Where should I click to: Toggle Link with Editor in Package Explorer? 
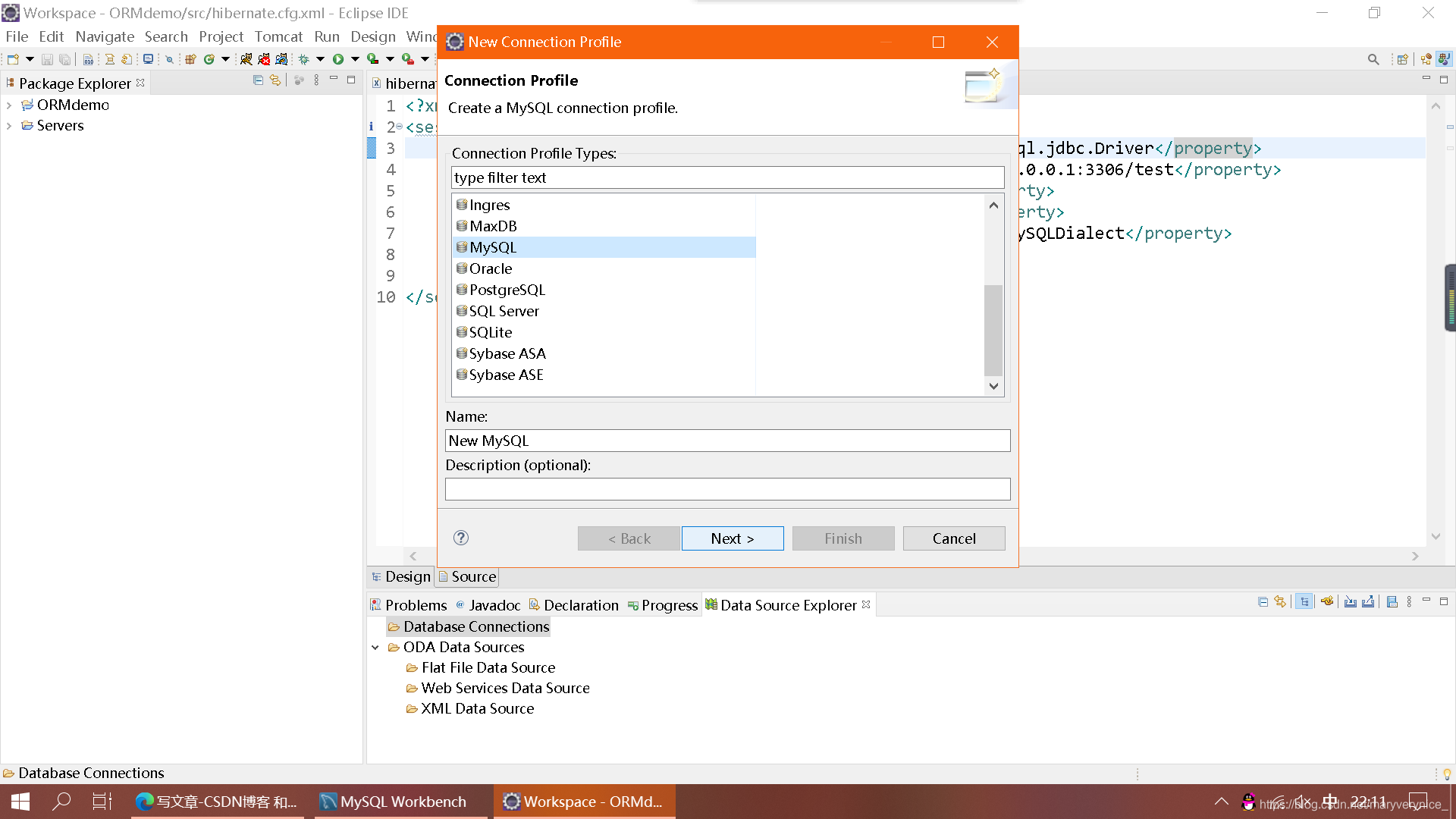tap(275, 80)
